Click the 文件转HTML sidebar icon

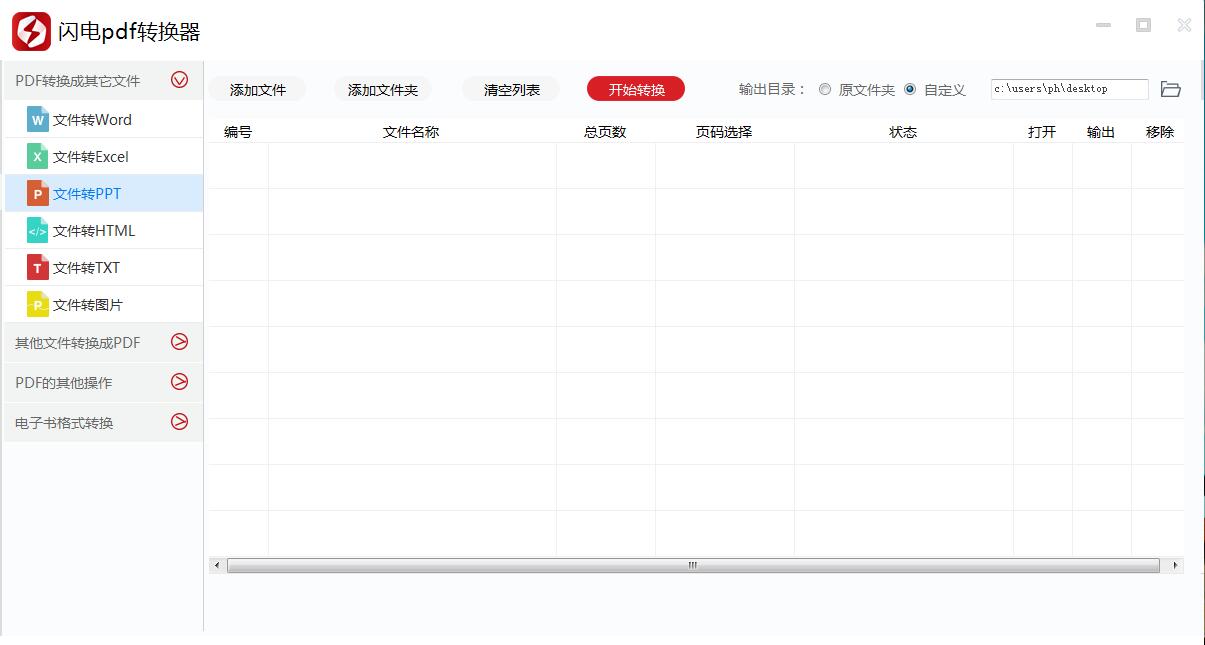[x=38, y=230]
